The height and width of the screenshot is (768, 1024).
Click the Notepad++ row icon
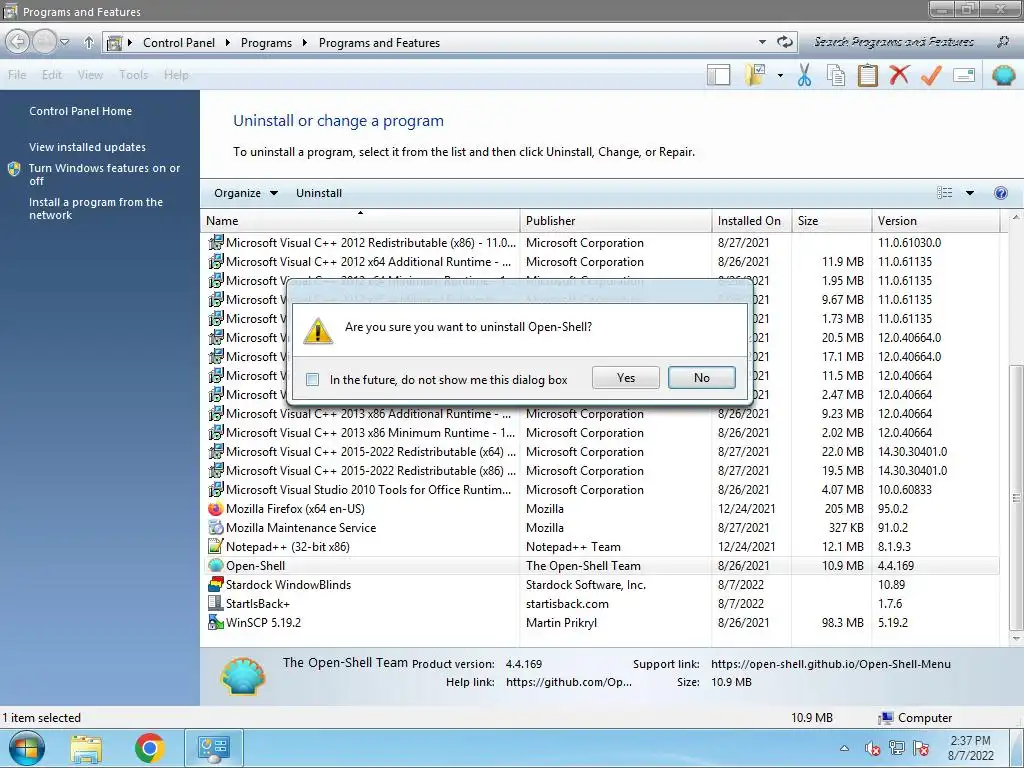click(x=216, y=547)
